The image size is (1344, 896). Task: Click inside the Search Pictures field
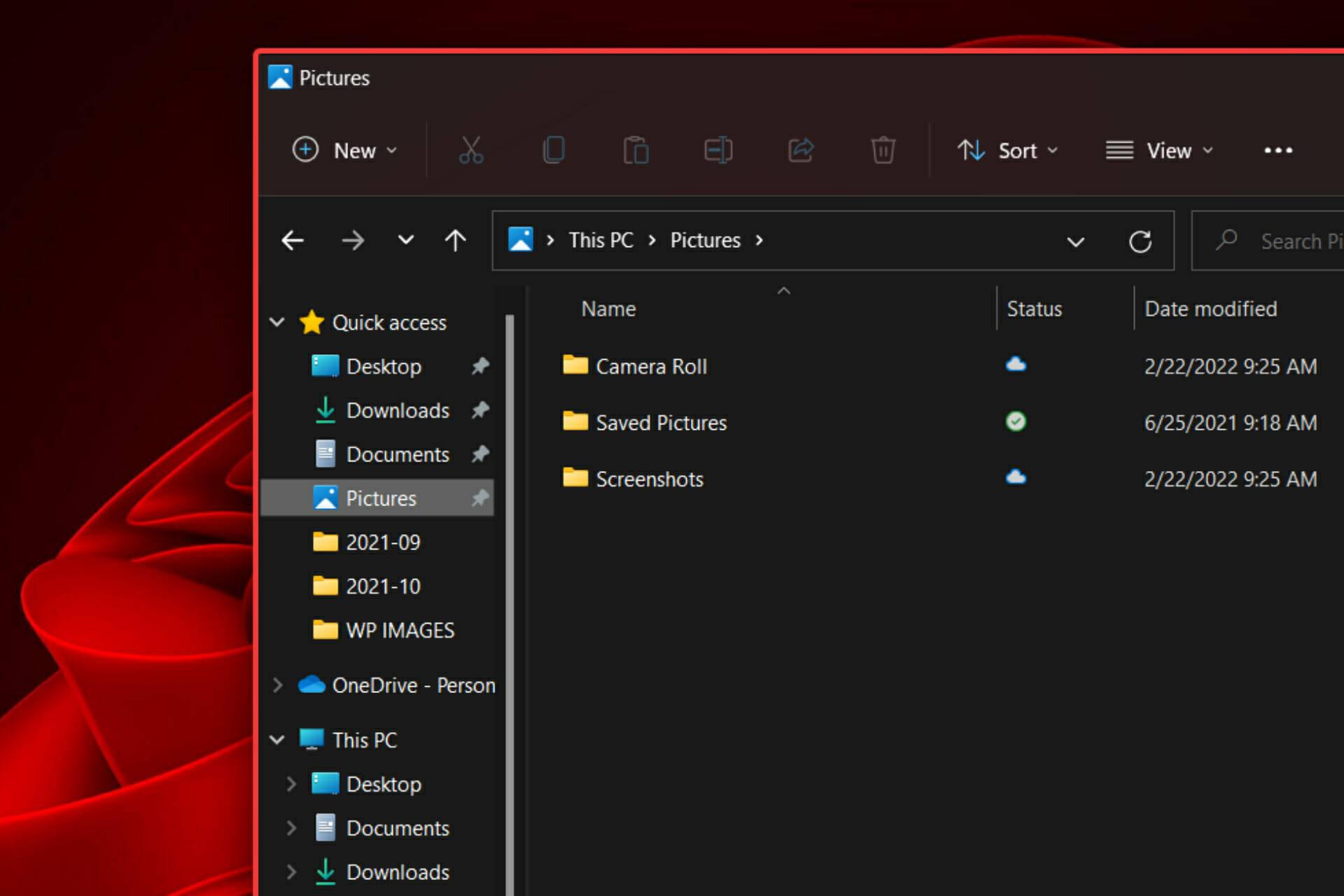[1301, 240]
